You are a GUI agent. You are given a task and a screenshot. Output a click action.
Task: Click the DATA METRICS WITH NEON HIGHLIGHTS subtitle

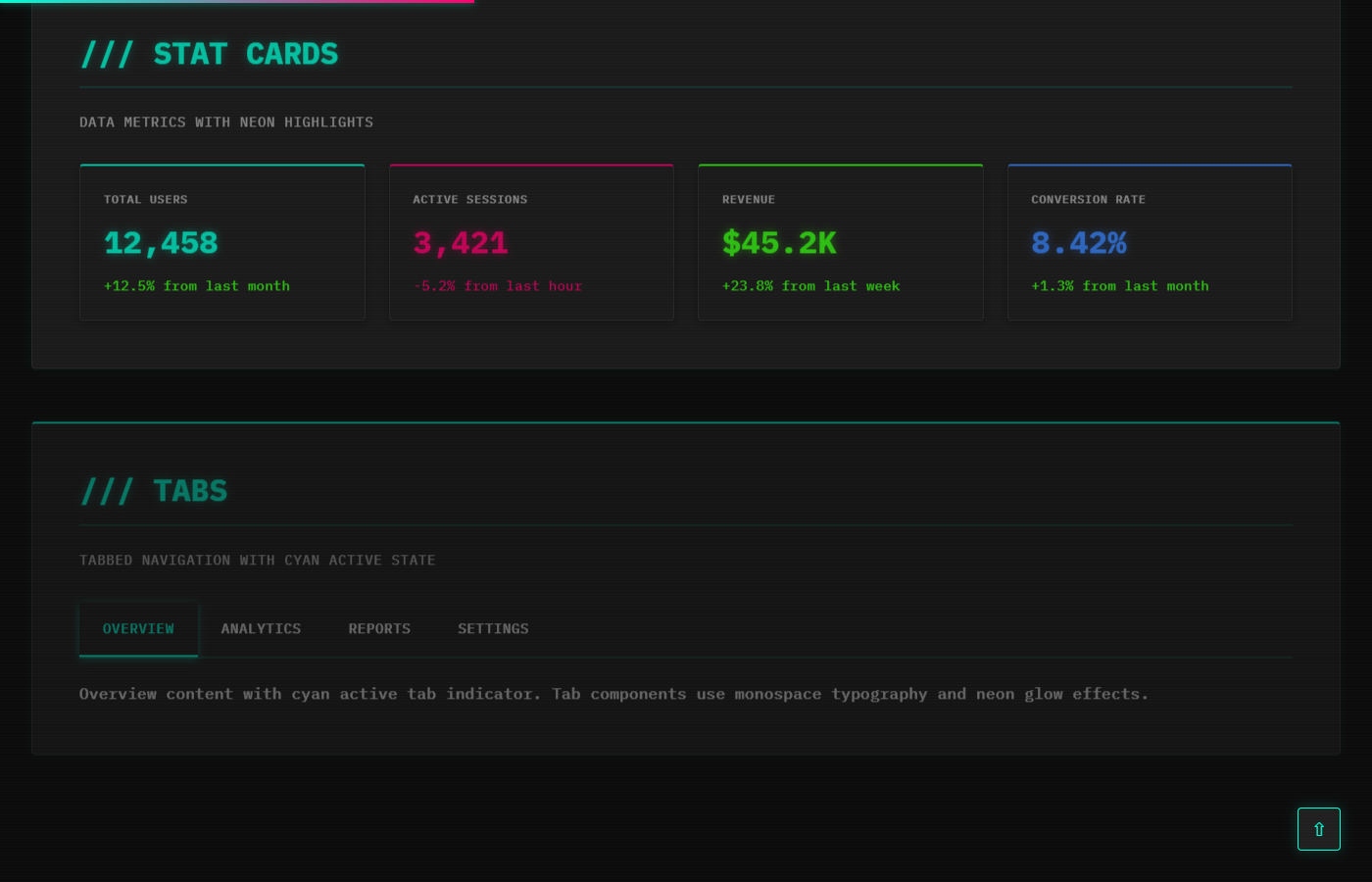pyautogui.click(x=226, y=122)
